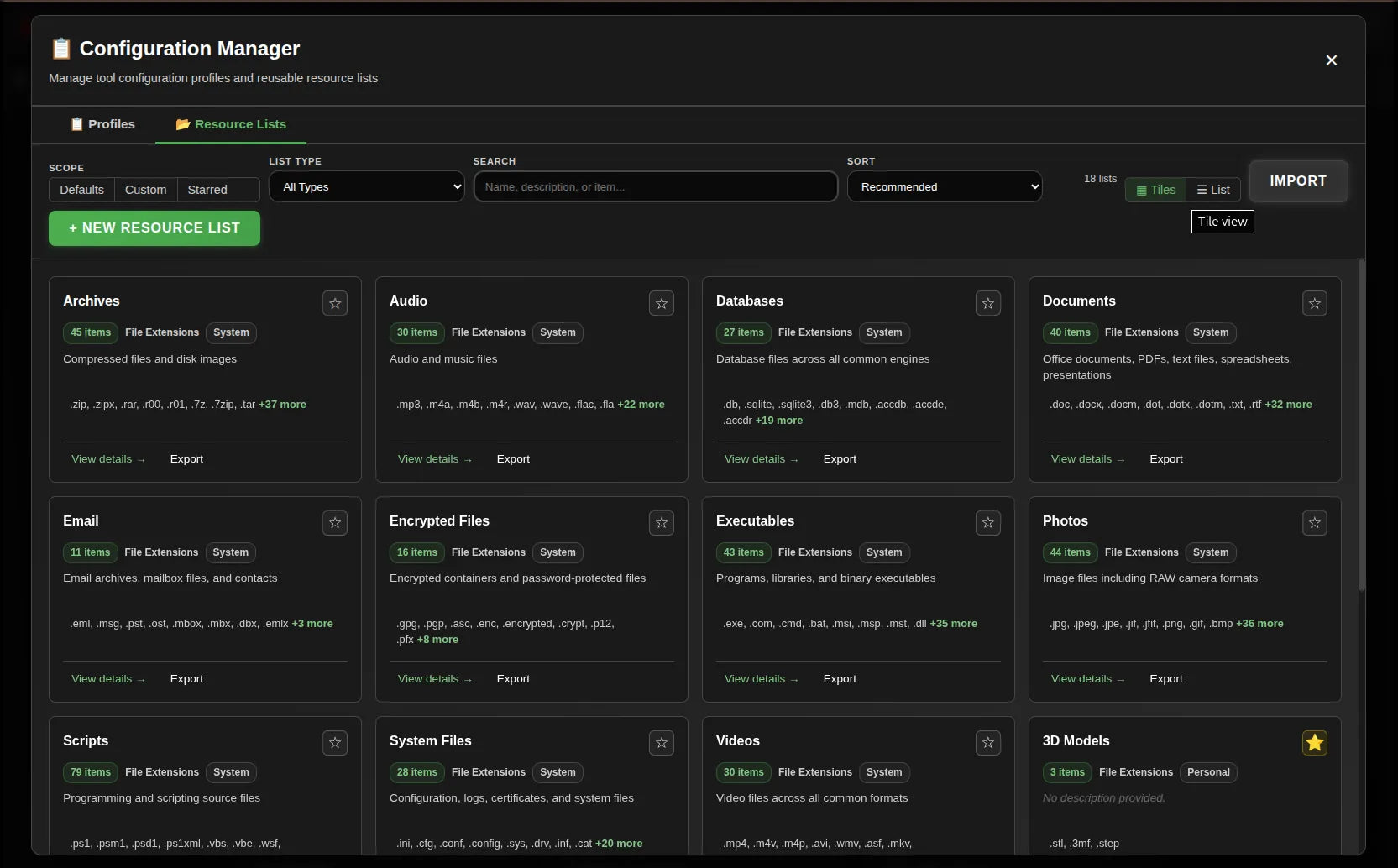Click '+22 more' in the Audio card
The height and width of the screenshot is (868, 1398).
click(x=641, y=405)
